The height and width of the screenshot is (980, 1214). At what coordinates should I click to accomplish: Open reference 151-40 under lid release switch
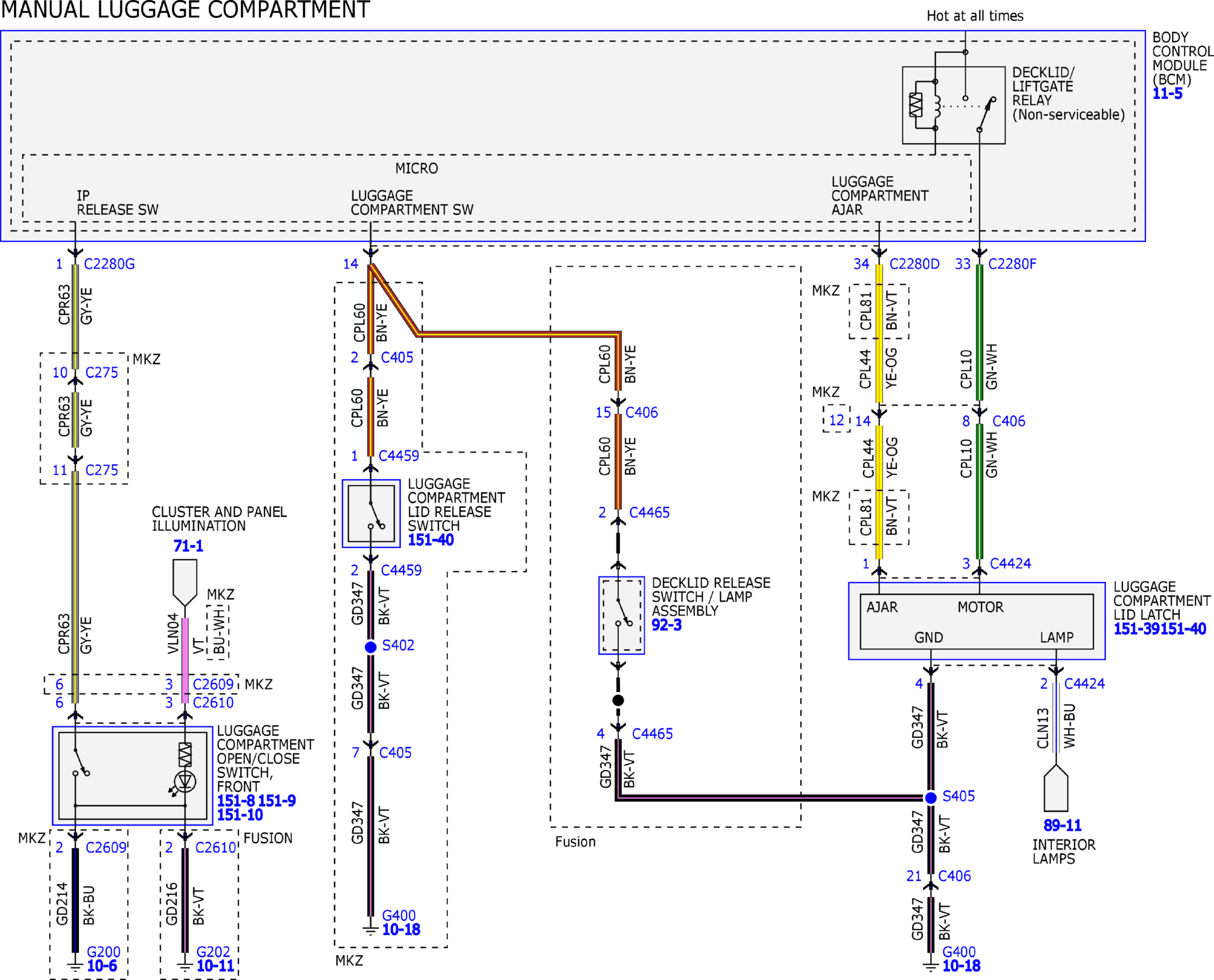point(431,540)
